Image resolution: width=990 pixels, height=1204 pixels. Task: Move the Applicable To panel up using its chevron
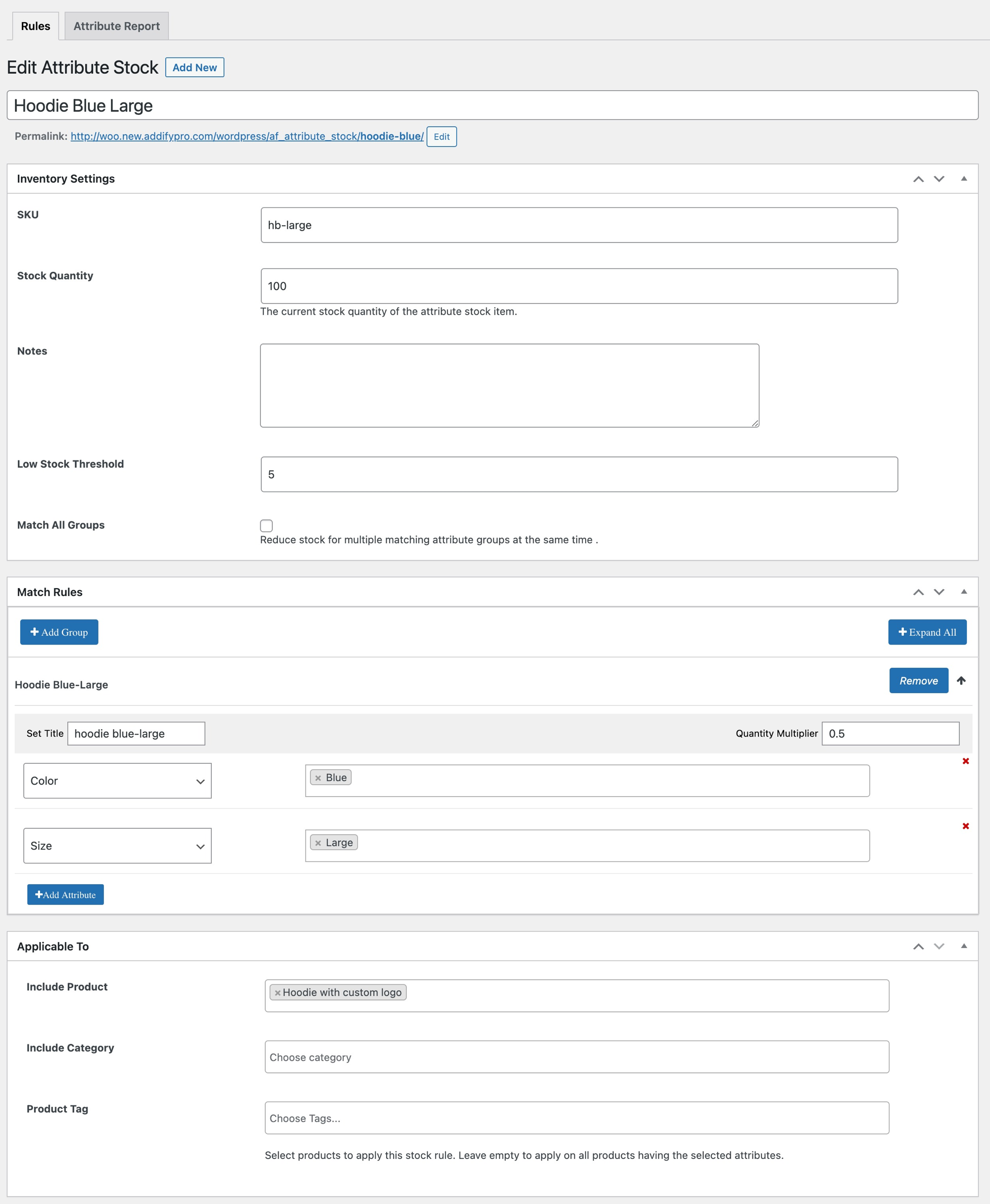(919, 946)
